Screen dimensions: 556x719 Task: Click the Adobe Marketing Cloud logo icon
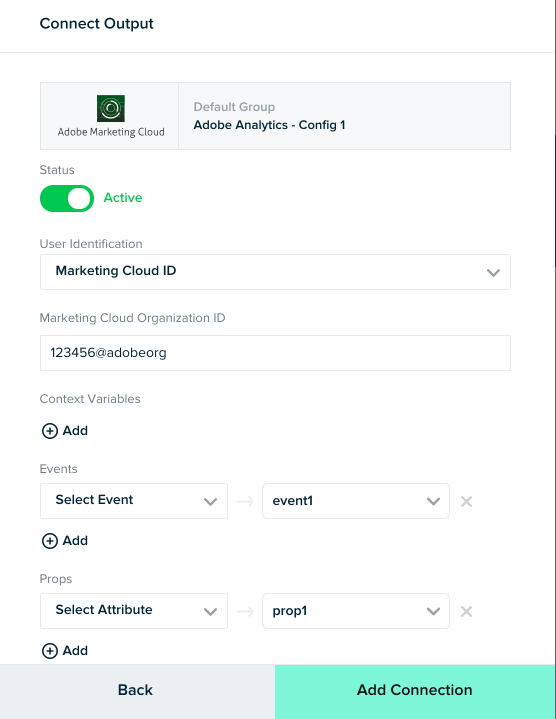pyautogui.click(x=111, y=109)
